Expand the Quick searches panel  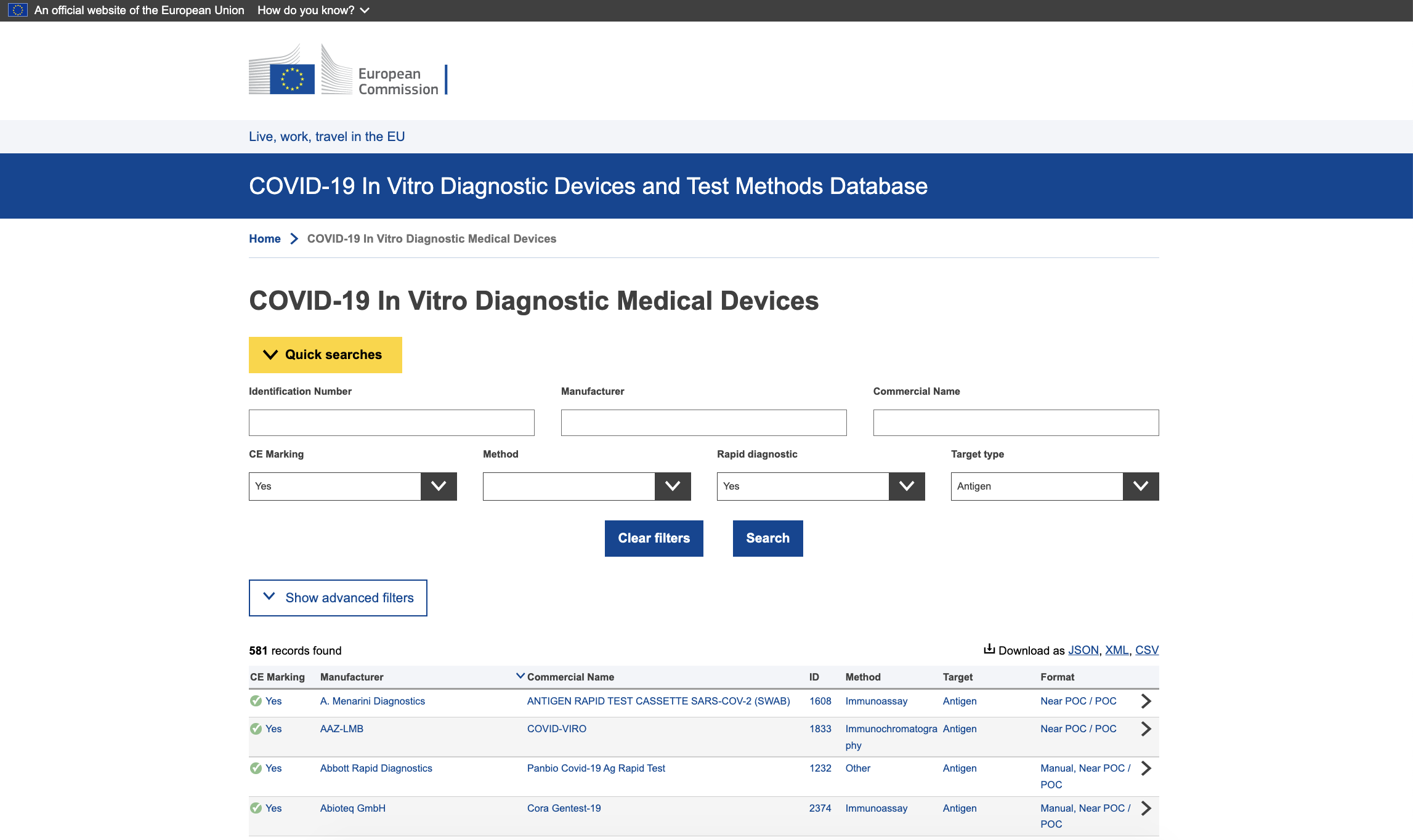click(x=325, y=355)
